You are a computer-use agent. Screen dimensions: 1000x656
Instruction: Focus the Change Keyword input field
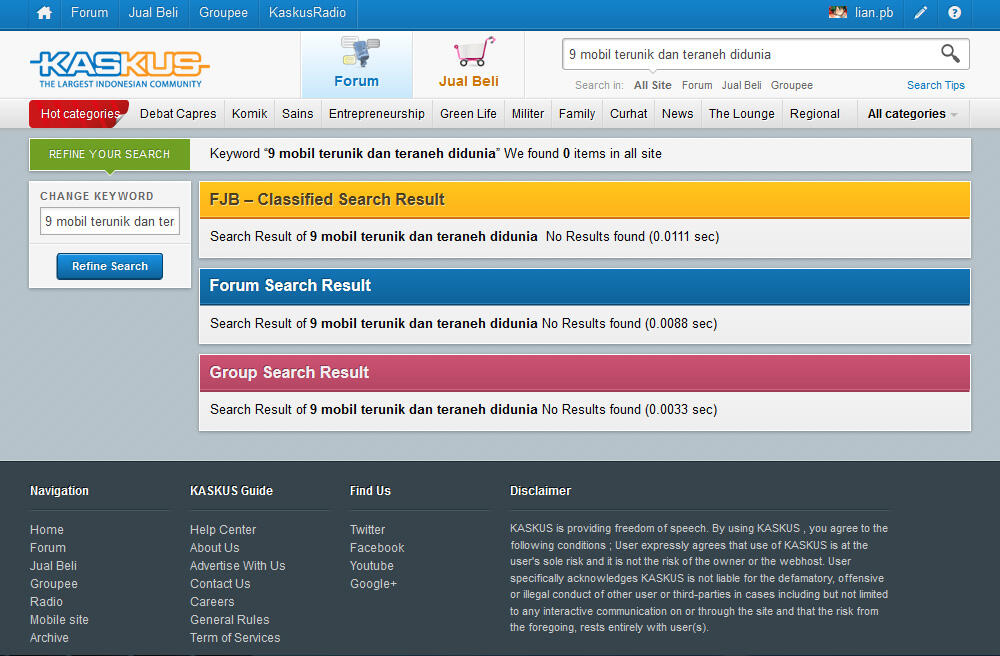coord(110,221)
